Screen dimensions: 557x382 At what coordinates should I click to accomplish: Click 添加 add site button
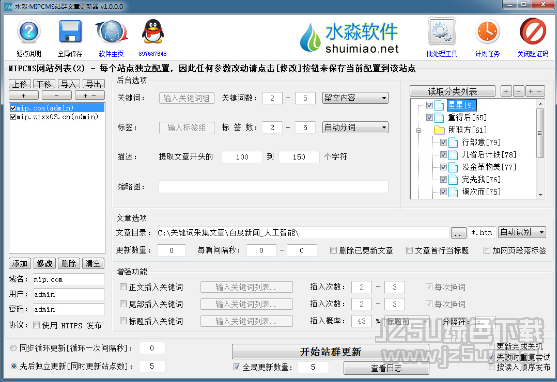pyautogui.click(x=20, y=264)
